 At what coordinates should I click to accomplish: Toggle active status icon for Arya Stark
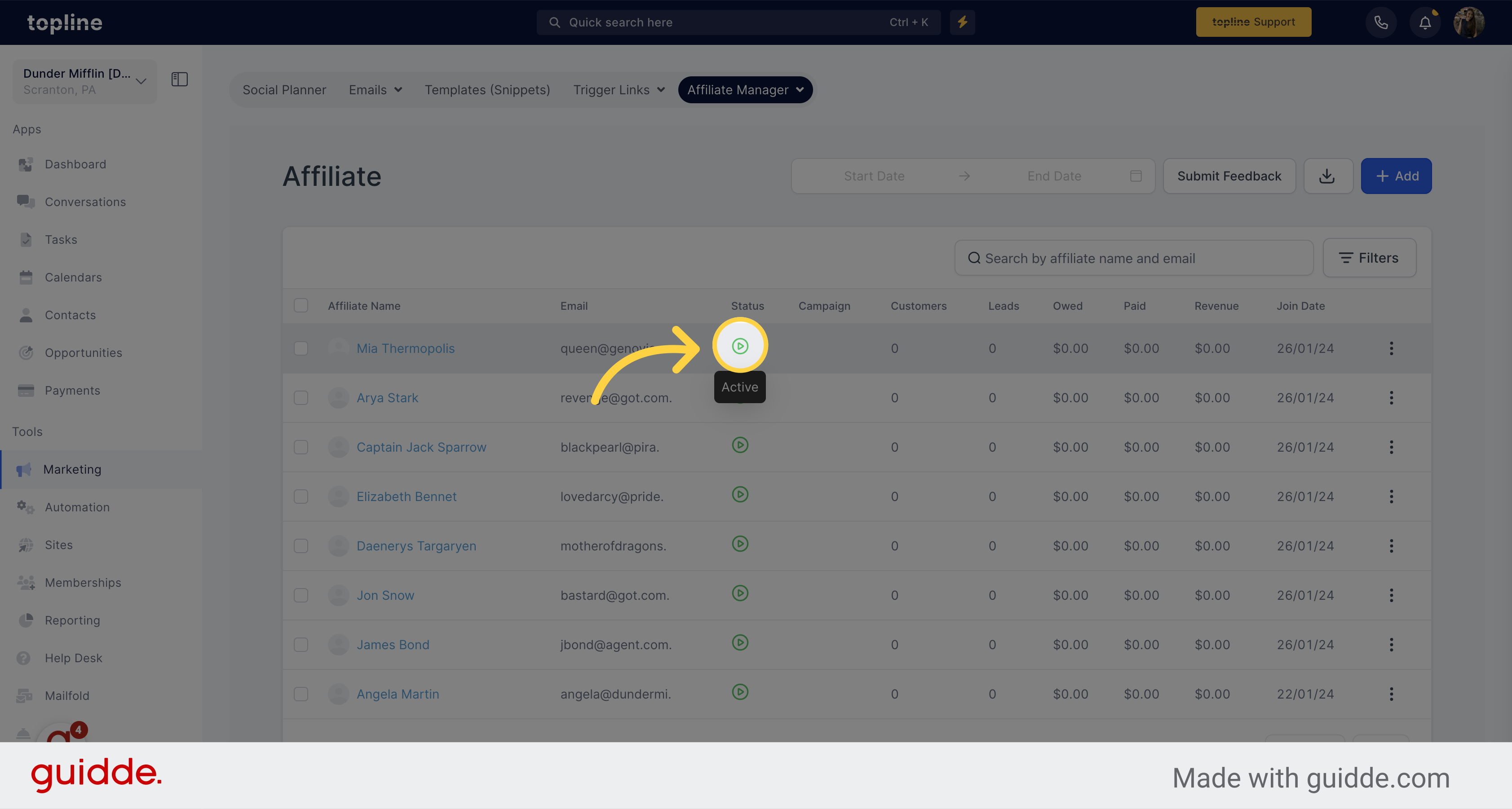[x=740, y=397]
